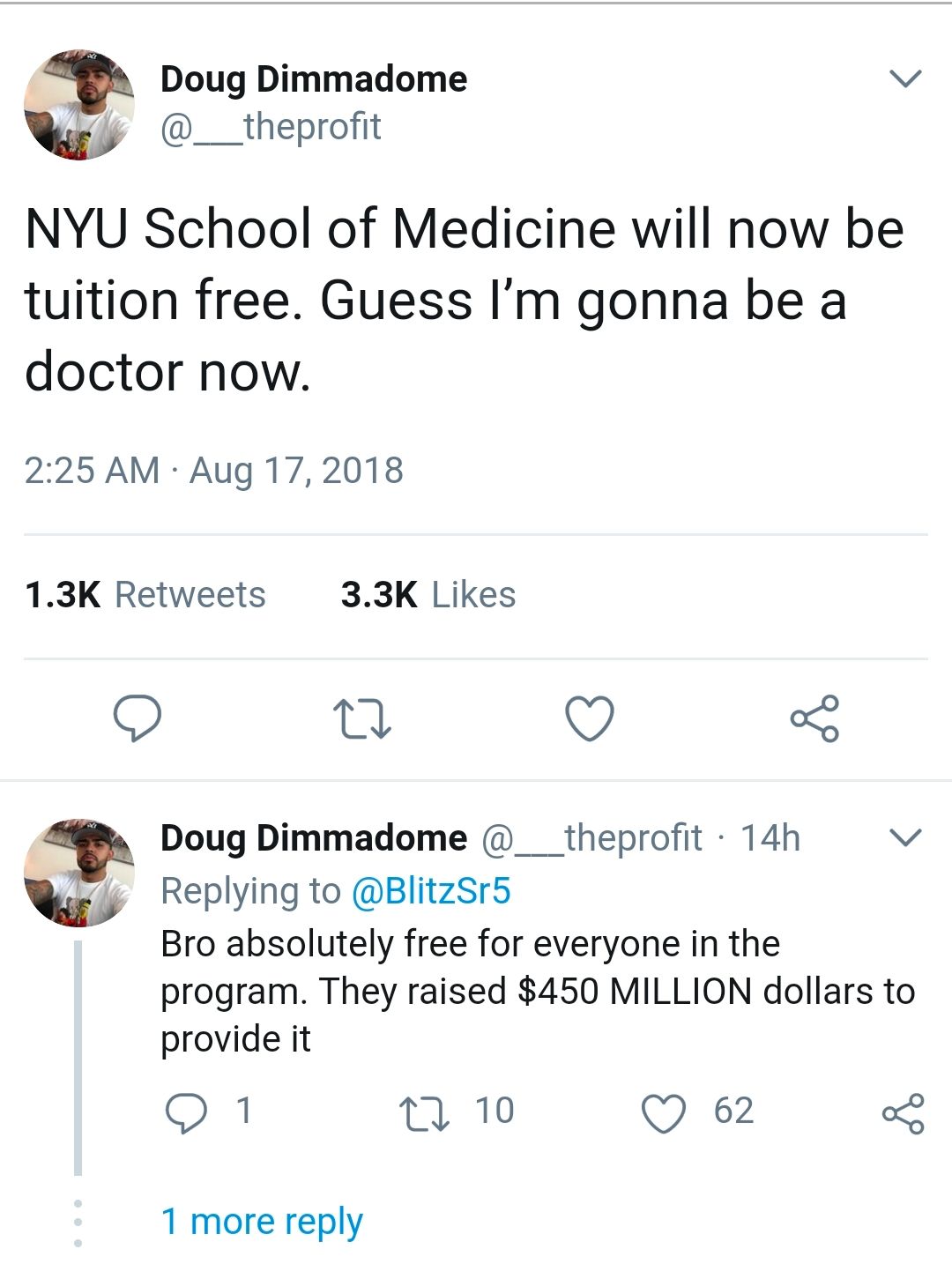The height and width of the screenshot is (1264, 952).
Task: Expand the 1 more reply link
Action: (262, 1222)
